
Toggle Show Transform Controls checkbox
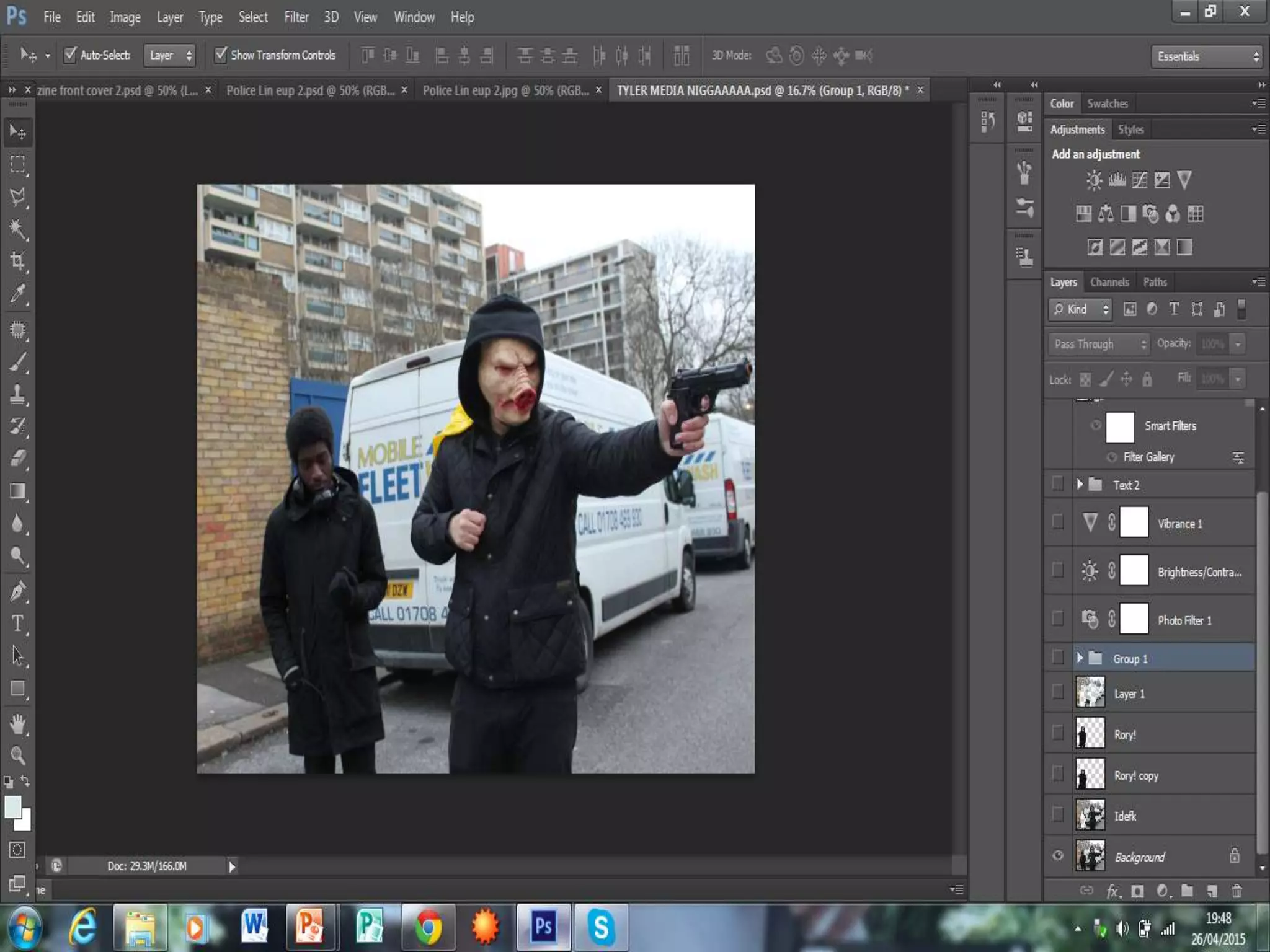[221, 55]
